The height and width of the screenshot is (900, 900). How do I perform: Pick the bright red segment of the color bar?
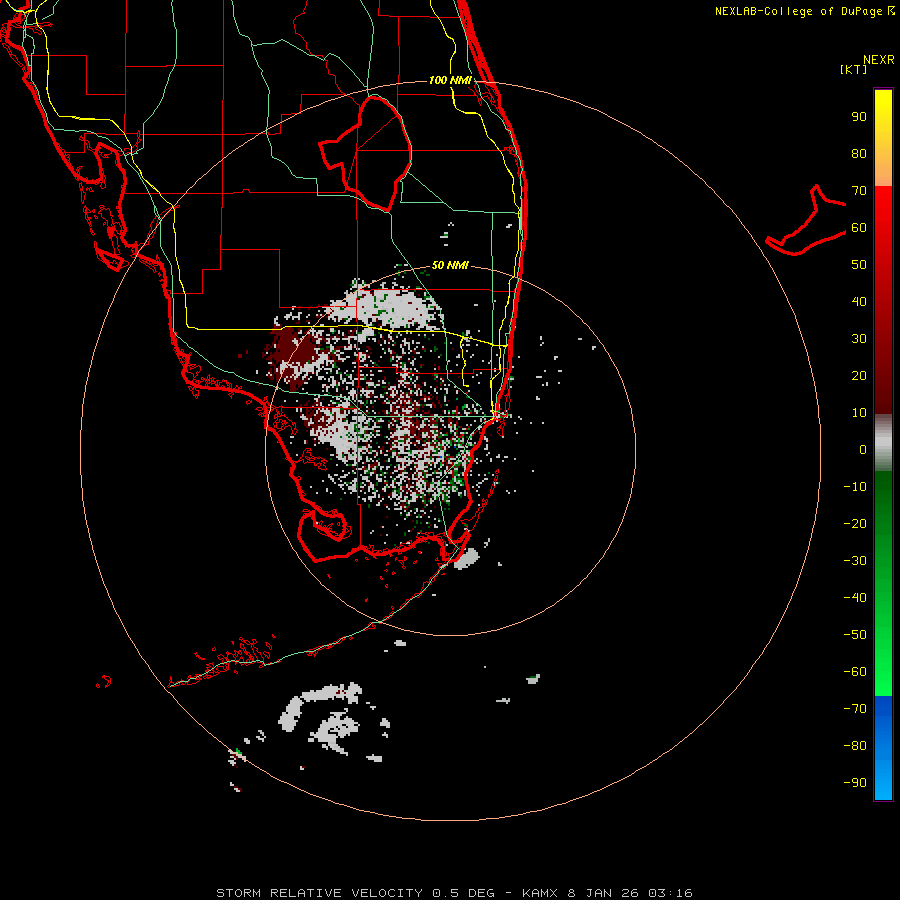[883, 212]
